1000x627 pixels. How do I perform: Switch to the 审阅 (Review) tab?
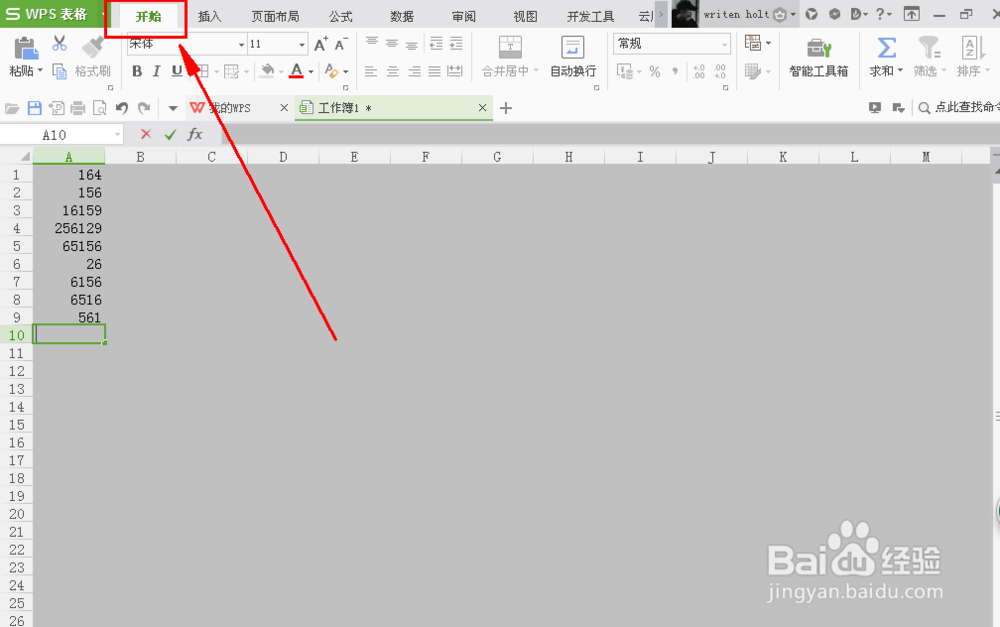click(464, 17)
